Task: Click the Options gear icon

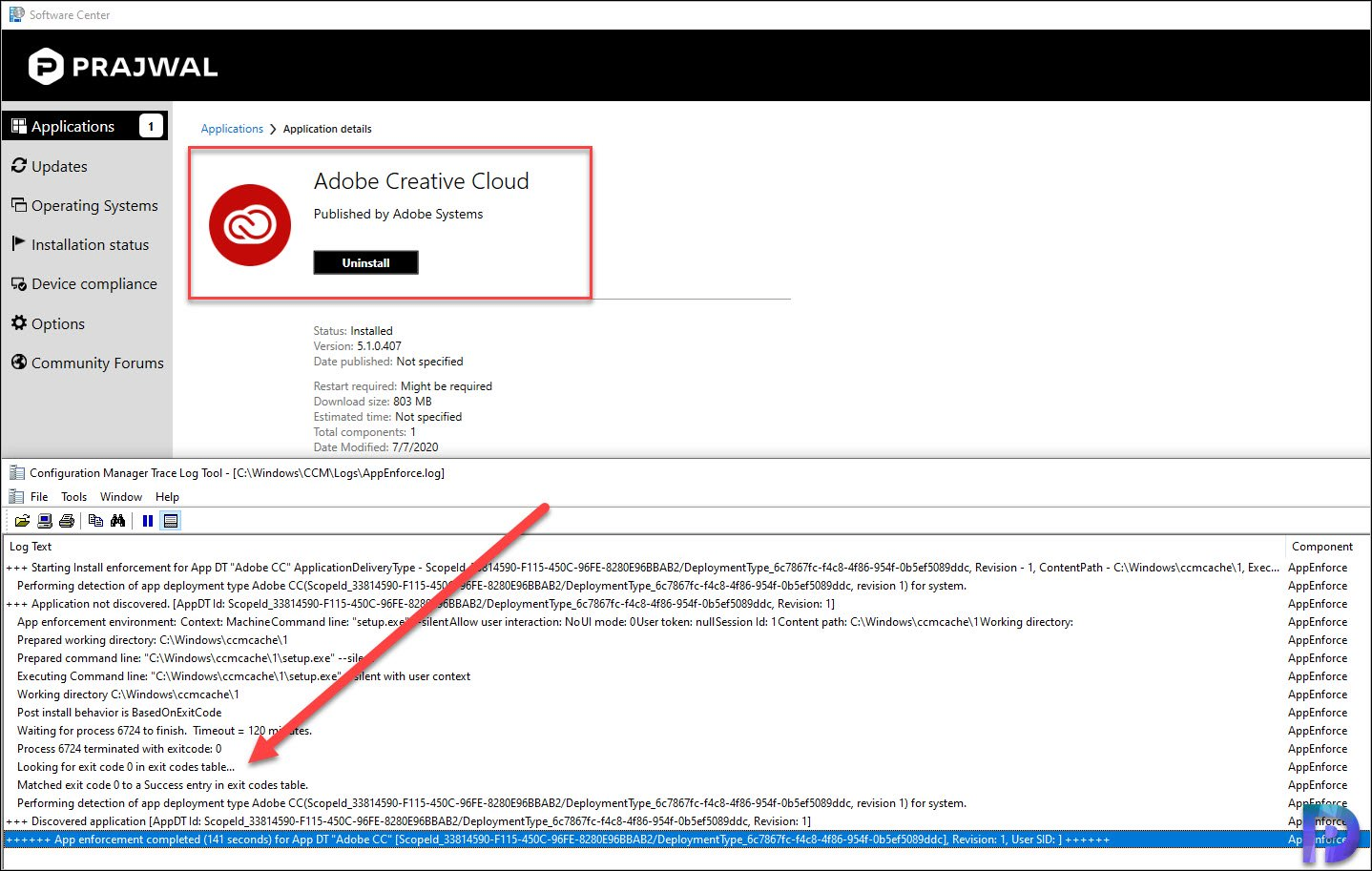Action: (19, 323)
